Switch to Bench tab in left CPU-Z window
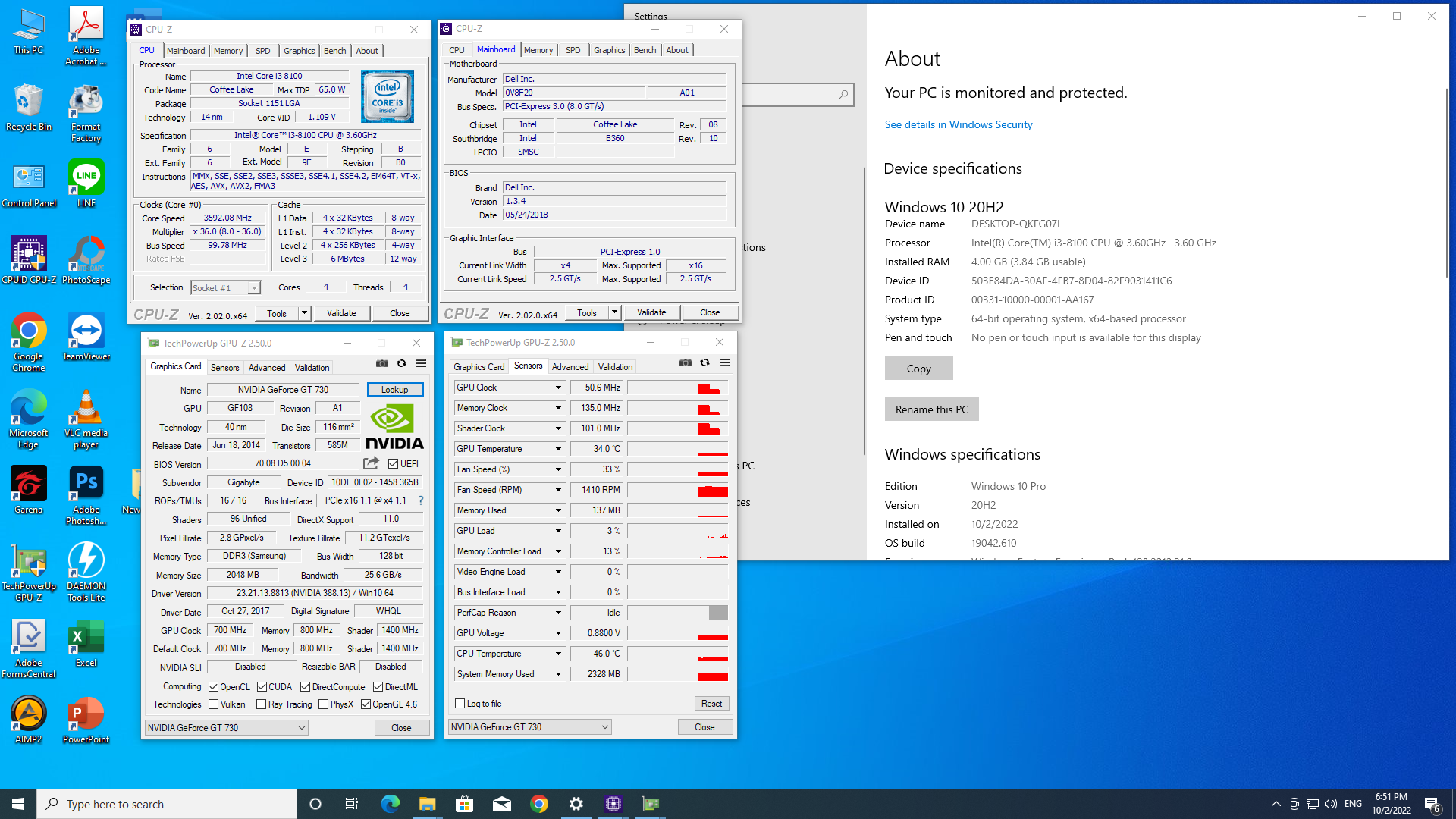Viewport: 1456px width, 819px height. pyautogui.click(x=334, y=51)
